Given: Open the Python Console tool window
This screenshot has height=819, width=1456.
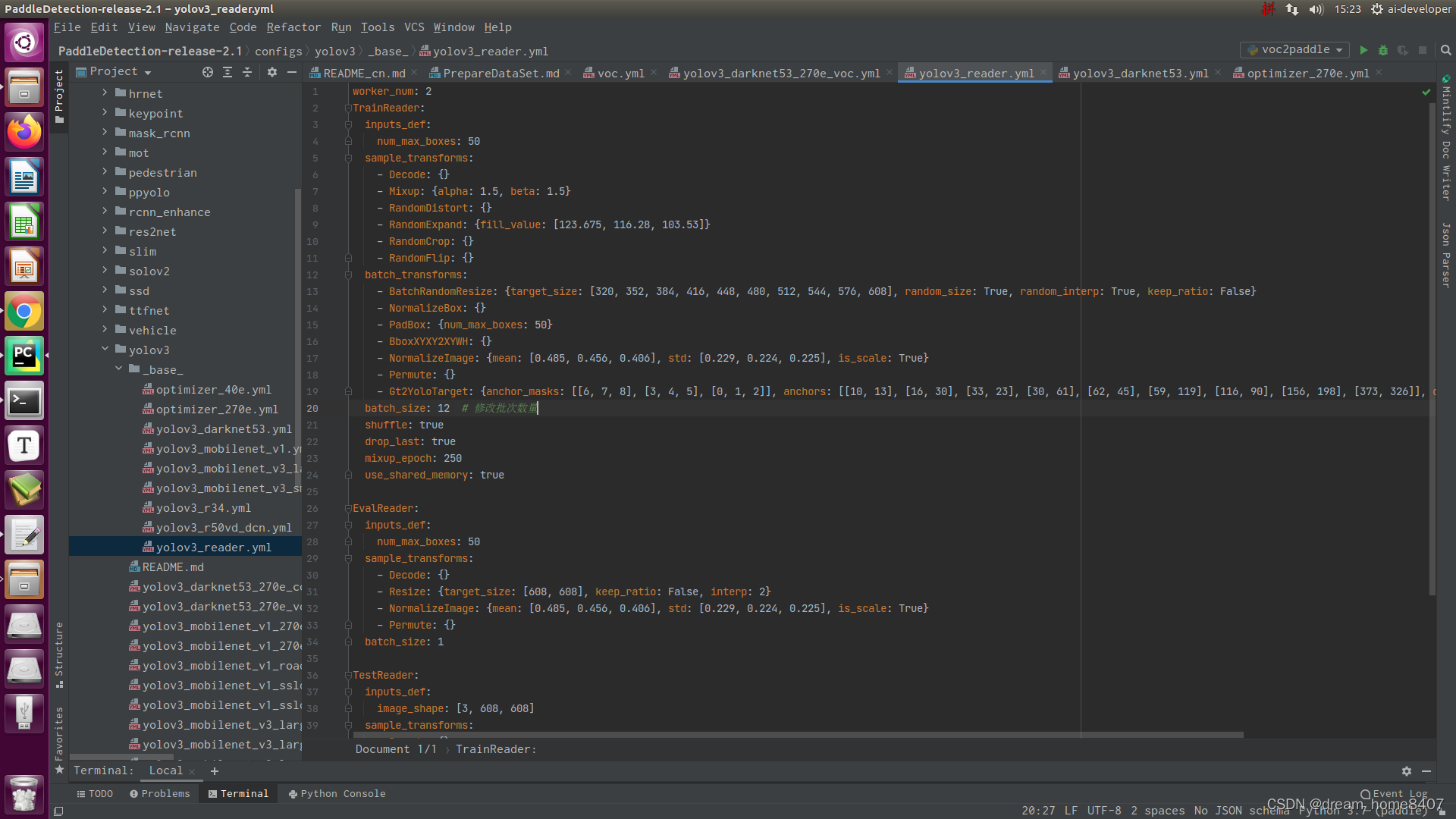Looking at the screenshot, I should (x=337, y=794).
